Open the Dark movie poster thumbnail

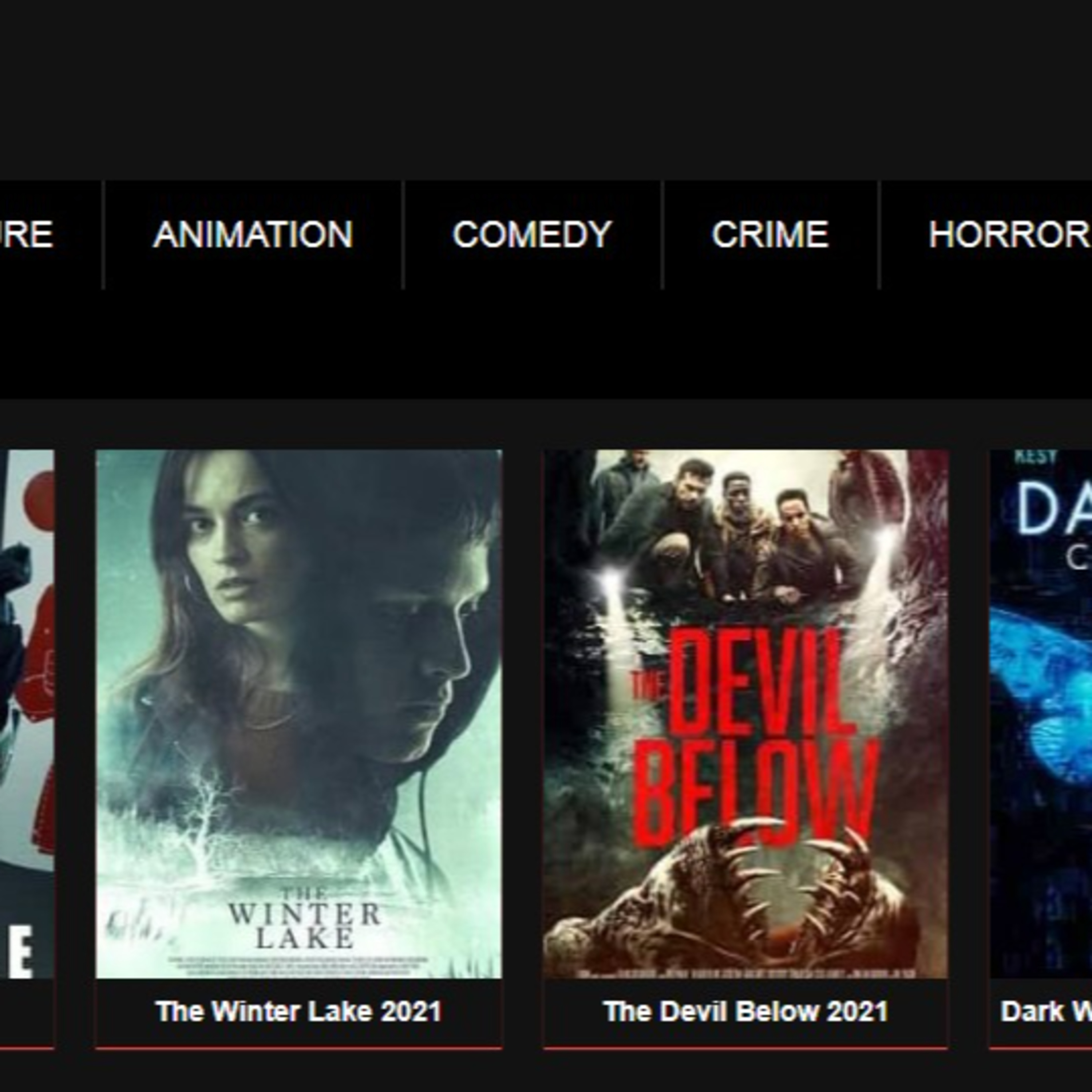click(x=1041, y=714)
